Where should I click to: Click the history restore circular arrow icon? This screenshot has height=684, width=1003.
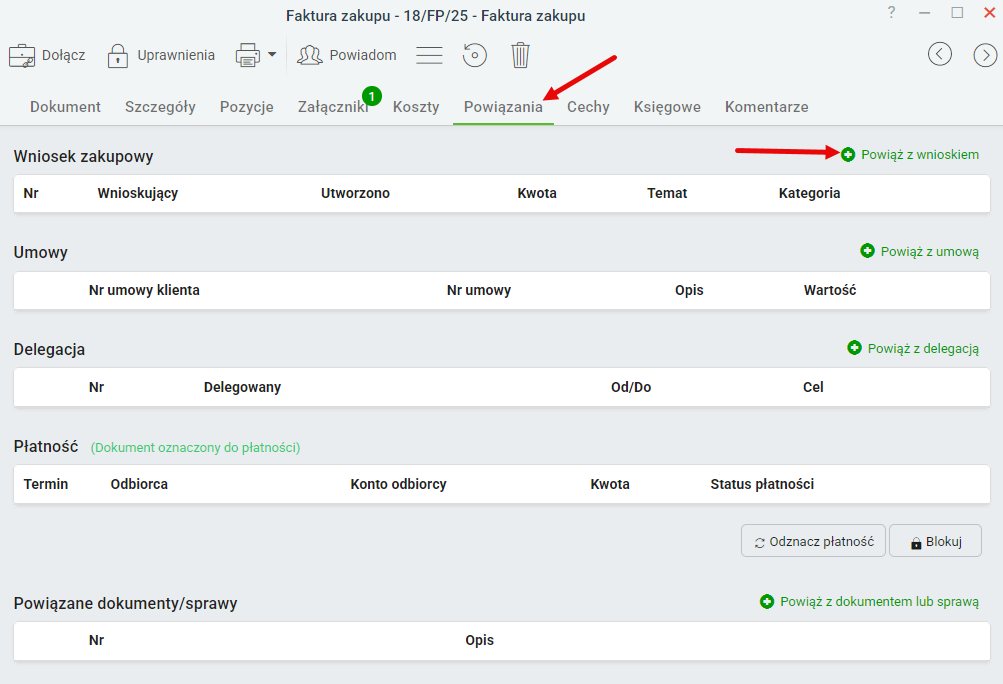tap(475, 55)
